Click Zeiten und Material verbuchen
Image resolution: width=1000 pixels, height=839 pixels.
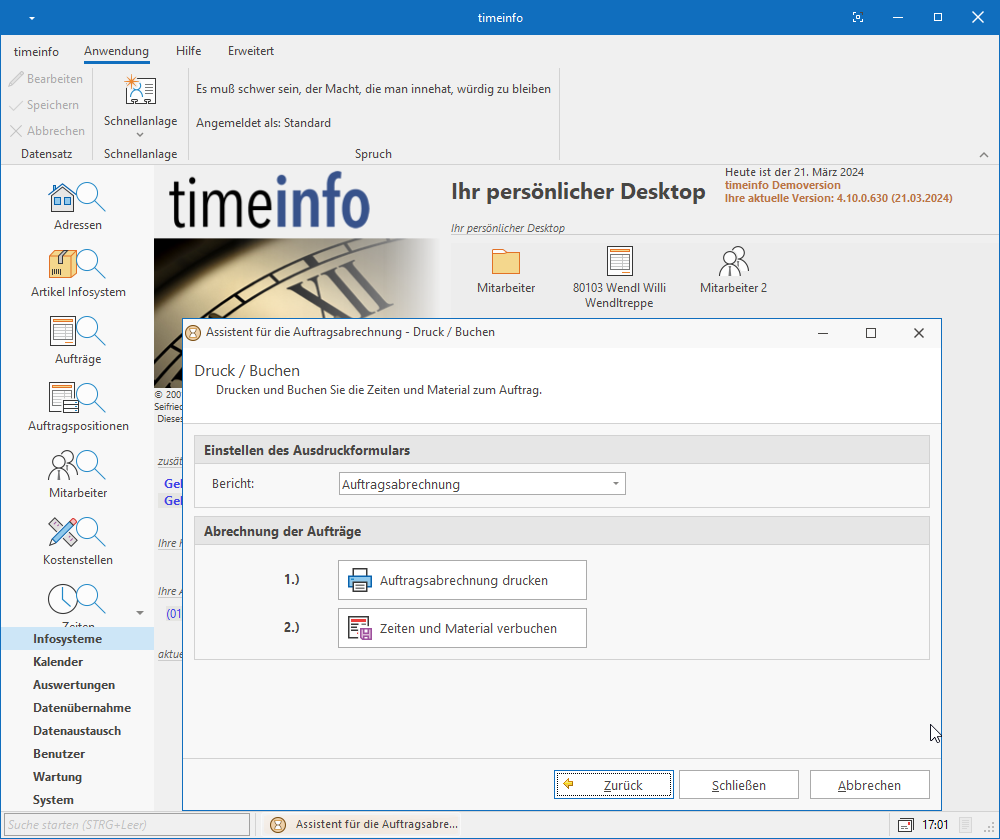tap(462, 628)
